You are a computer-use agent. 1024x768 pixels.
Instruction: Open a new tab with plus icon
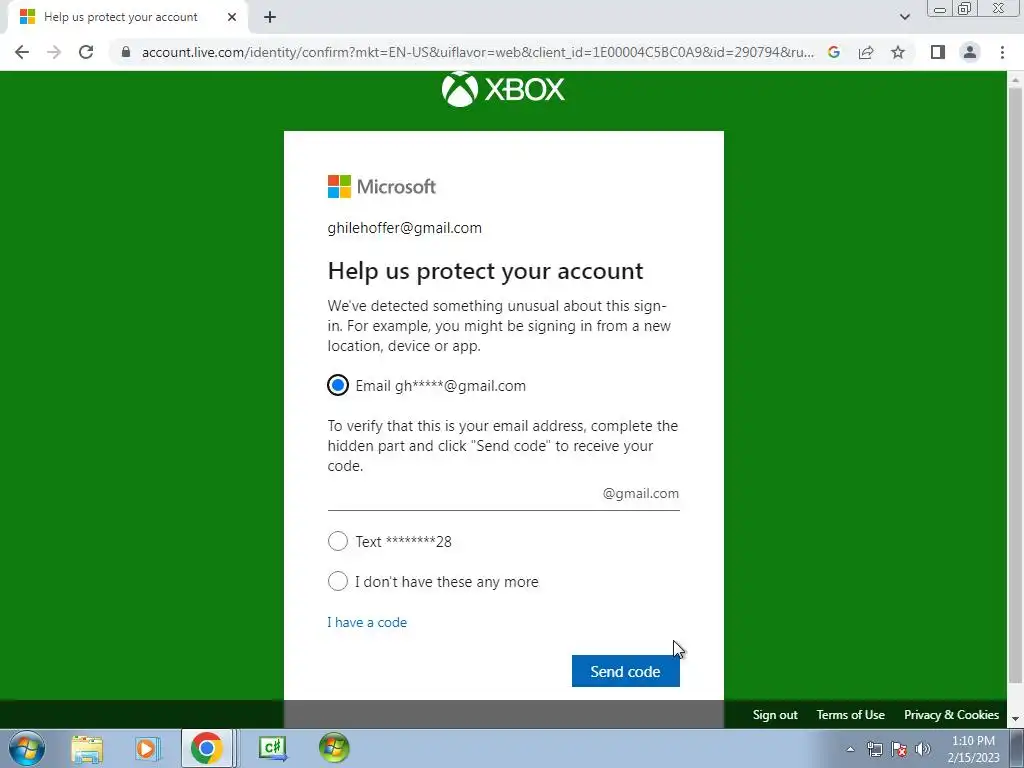click(x=270, y=18)
